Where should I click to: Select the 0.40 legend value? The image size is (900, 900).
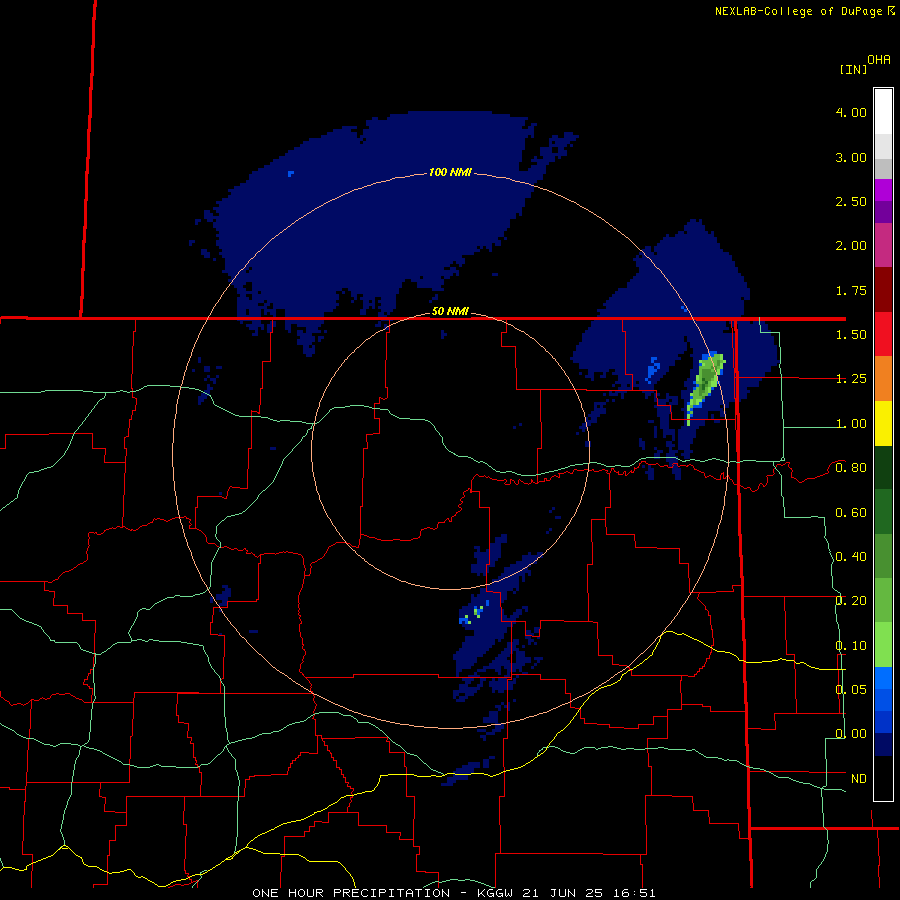(851, 557)
